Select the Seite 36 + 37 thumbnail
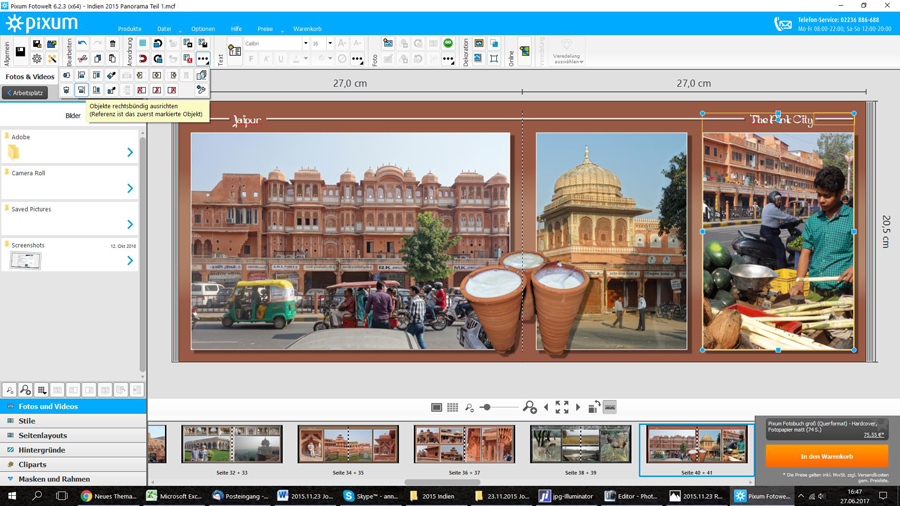 point(464,445)
